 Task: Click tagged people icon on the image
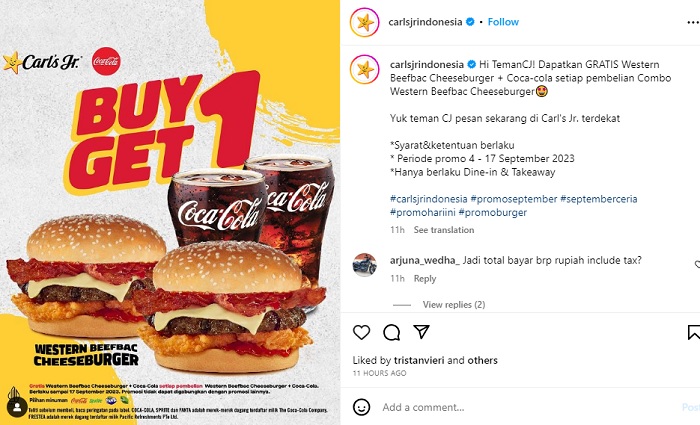[17, 407]
